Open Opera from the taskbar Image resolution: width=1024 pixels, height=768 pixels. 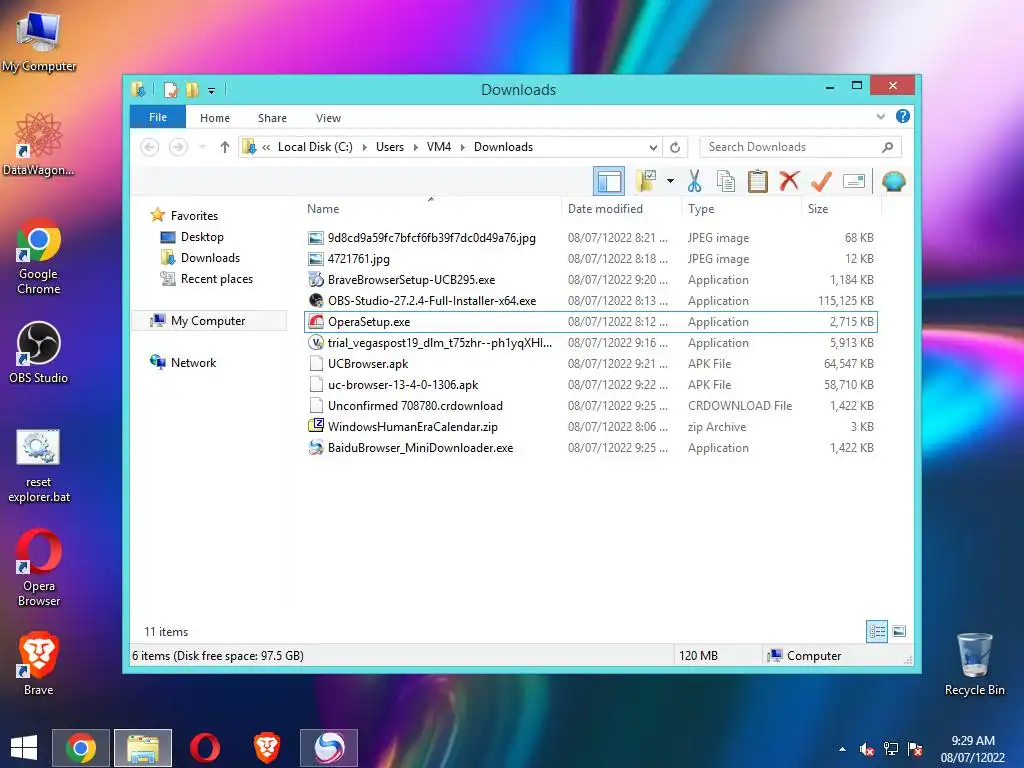pyautogui.click(x=204, y=748)
